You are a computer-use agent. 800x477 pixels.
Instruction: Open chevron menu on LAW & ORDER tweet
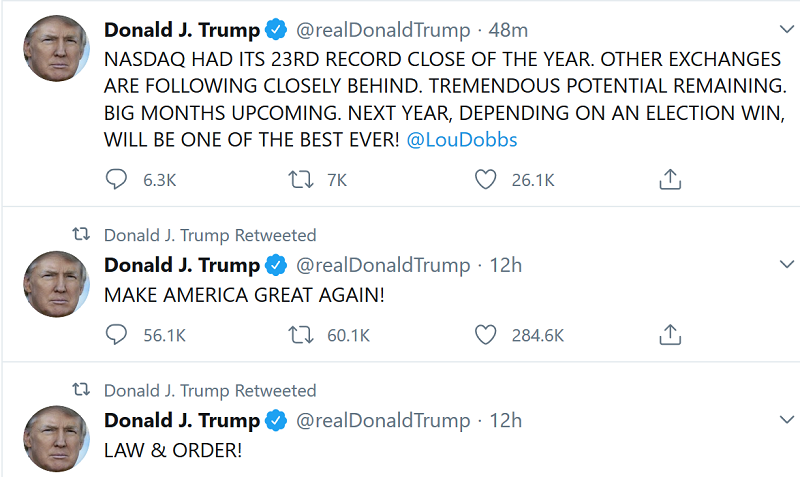[786, 419]
